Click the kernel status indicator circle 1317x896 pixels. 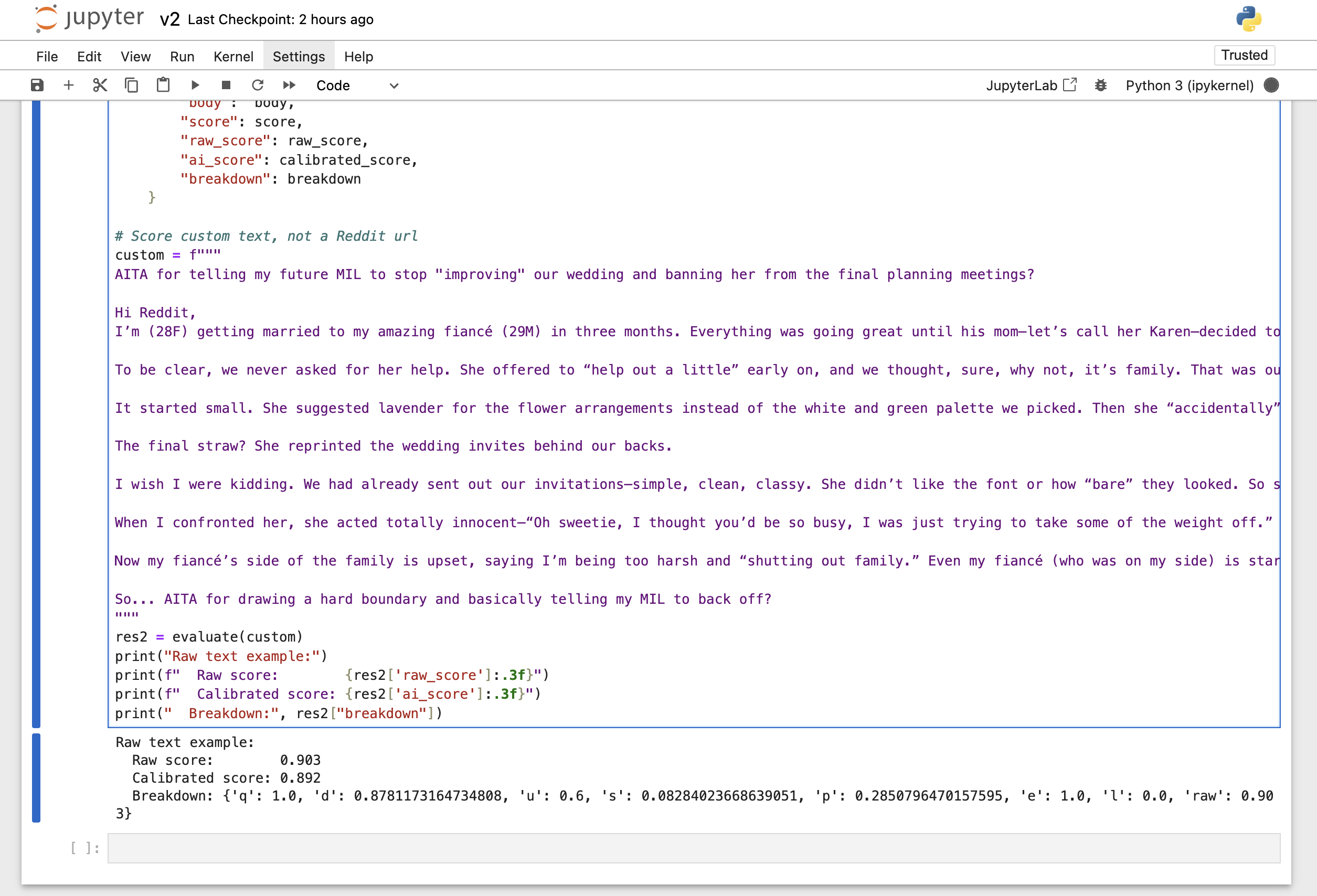coord(1271,85)
